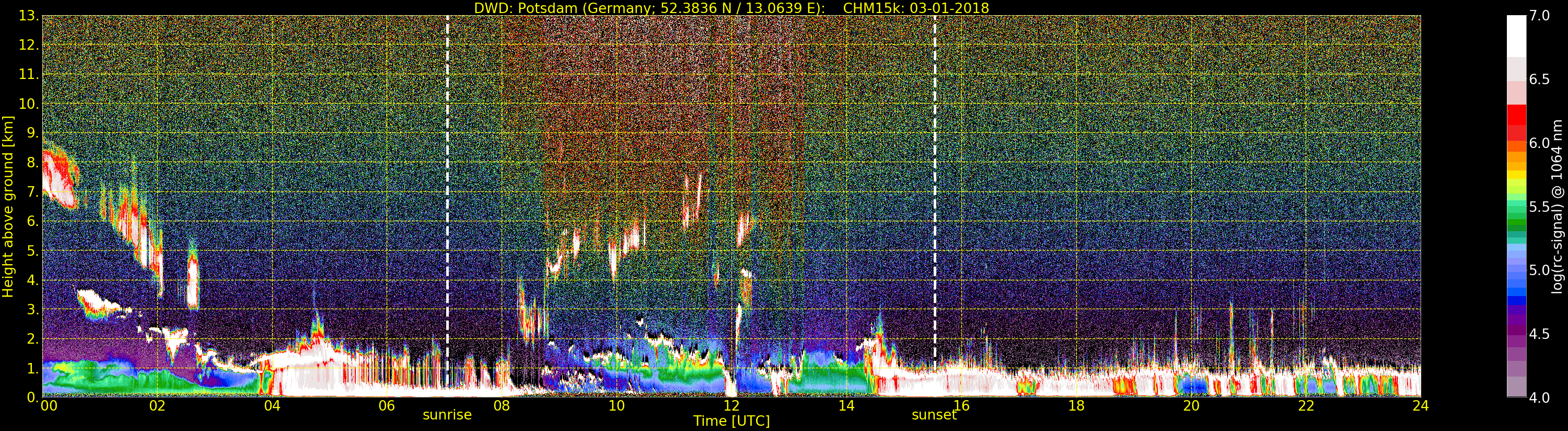Click the '04' tick on the time axis
Screen dimensions: 1568x431
pos(272,405)
